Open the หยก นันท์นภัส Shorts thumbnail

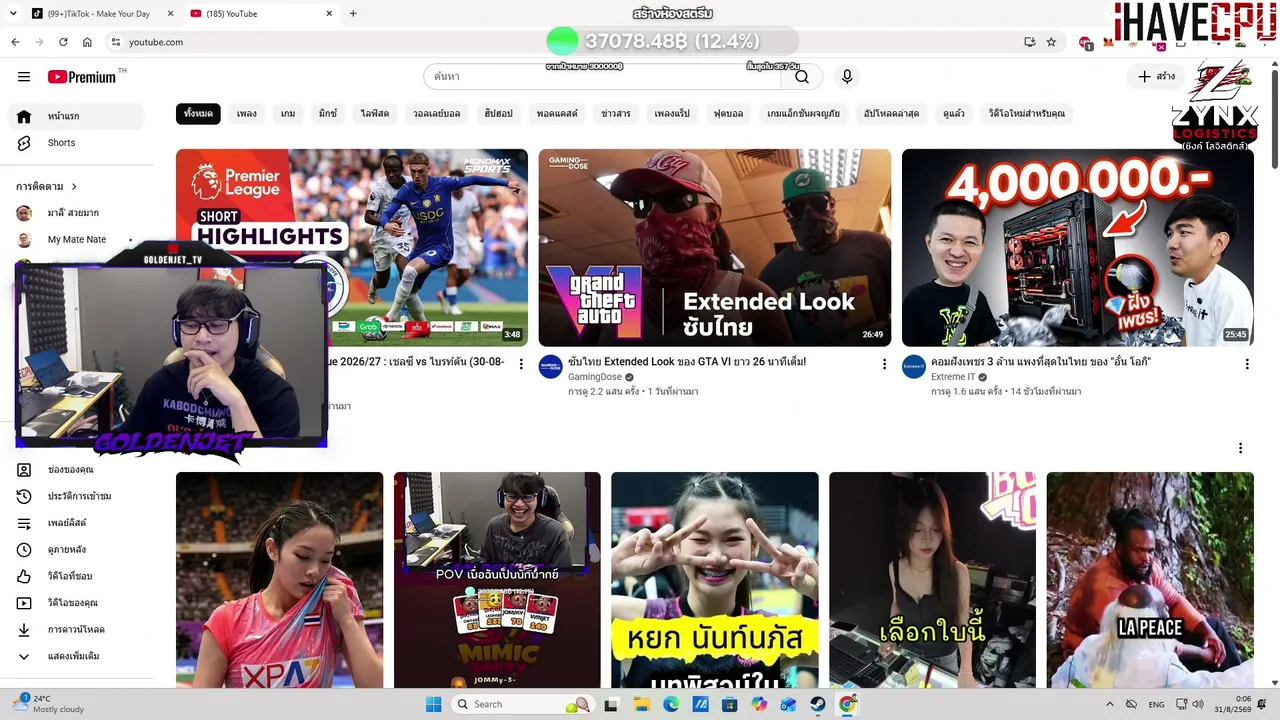click(715, 580)
